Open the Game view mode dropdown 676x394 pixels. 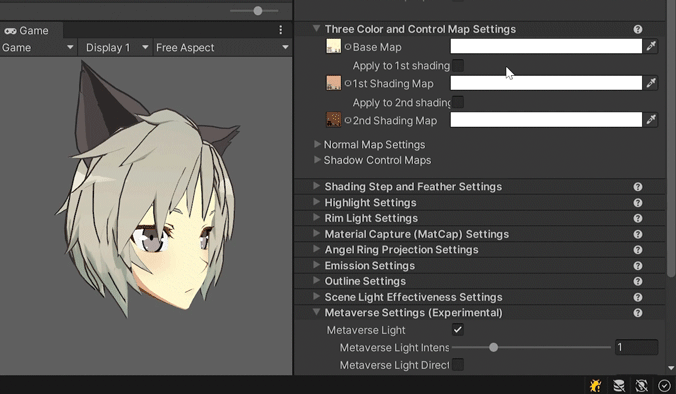(38, 47)
